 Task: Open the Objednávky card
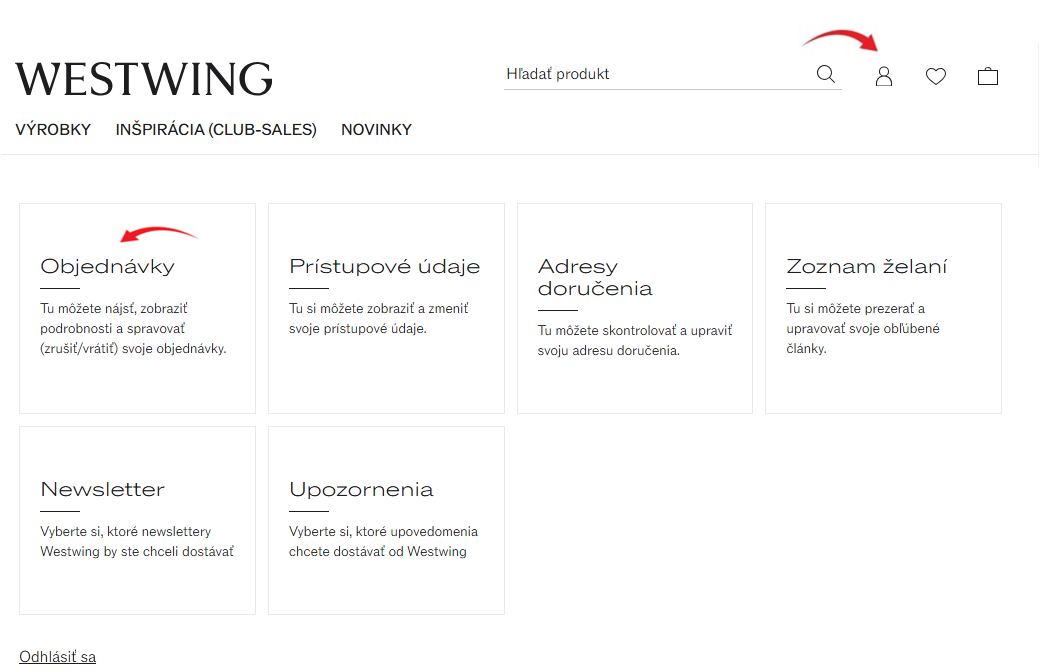click(x=137, y=308)
